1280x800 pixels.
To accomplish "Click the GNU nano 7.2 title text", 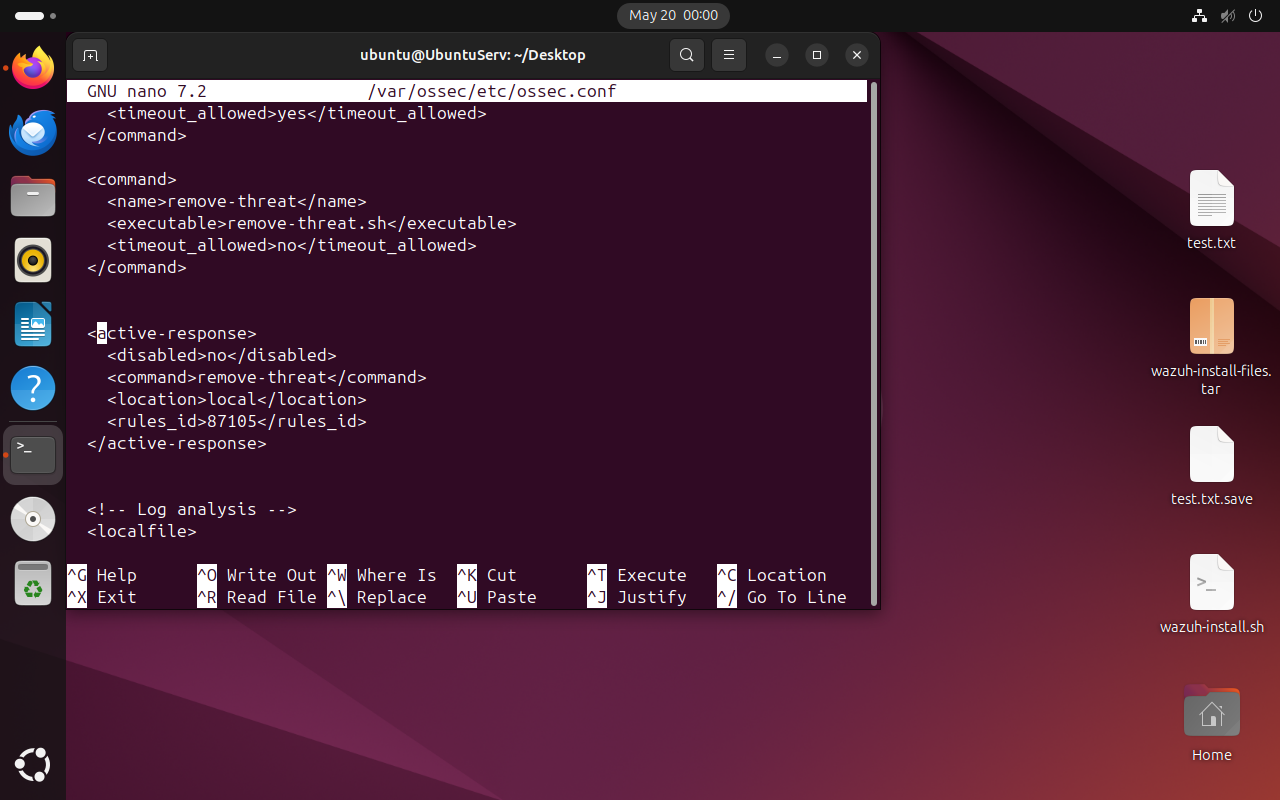I will tap(147, 91).
